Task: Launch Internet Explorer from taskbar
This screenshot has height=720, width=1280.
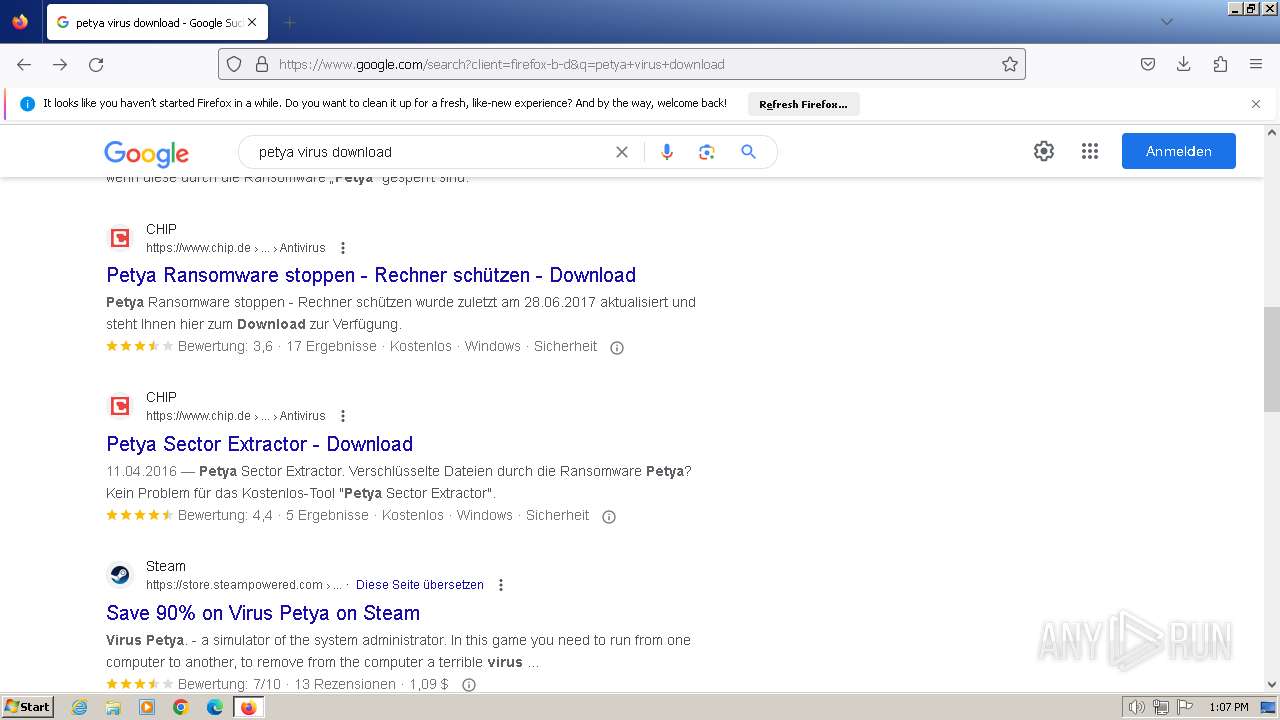Action: [79, 707]
